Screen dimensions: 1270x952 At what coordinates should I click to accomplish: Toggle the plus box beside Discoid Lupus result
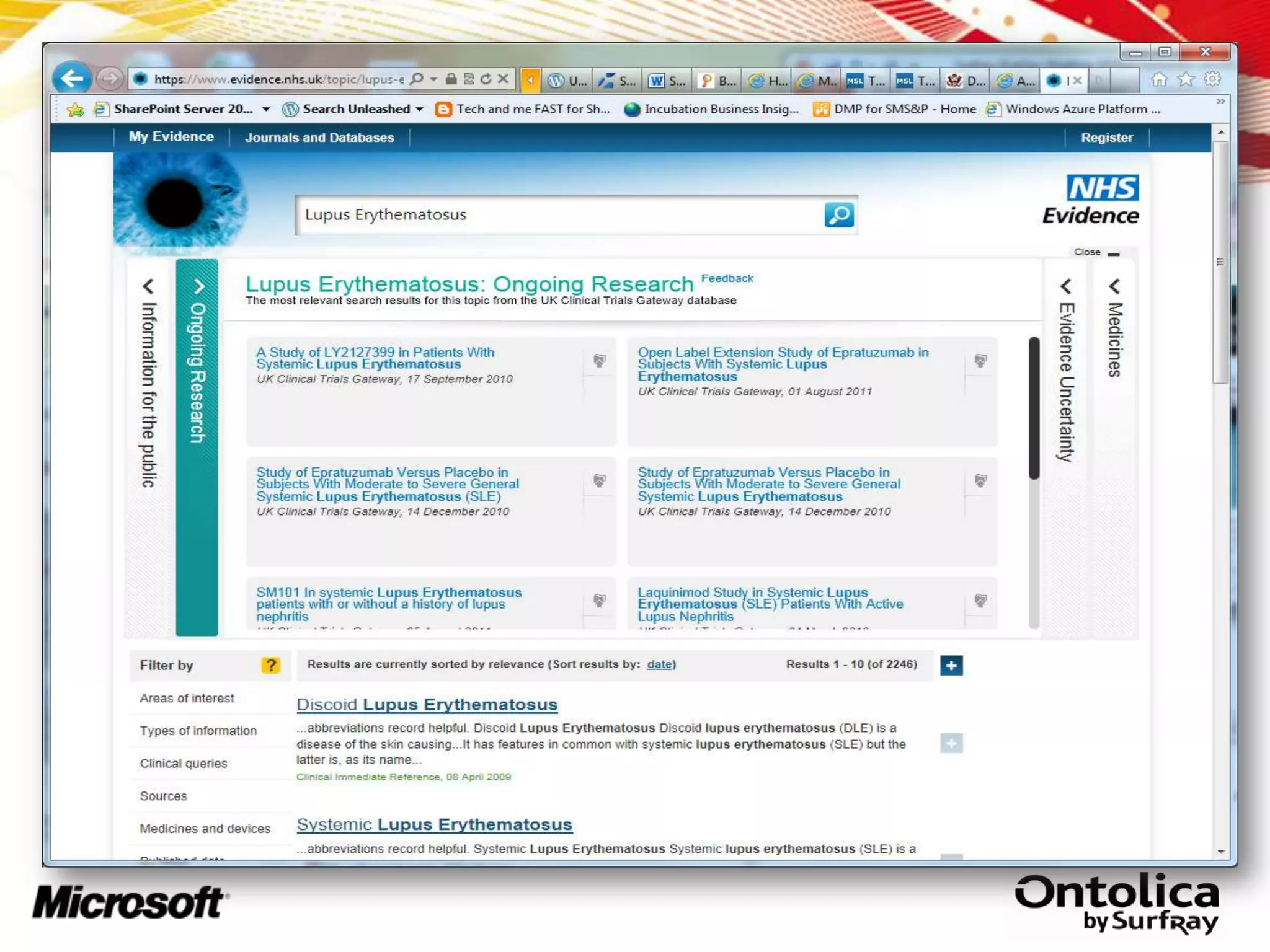951,743
